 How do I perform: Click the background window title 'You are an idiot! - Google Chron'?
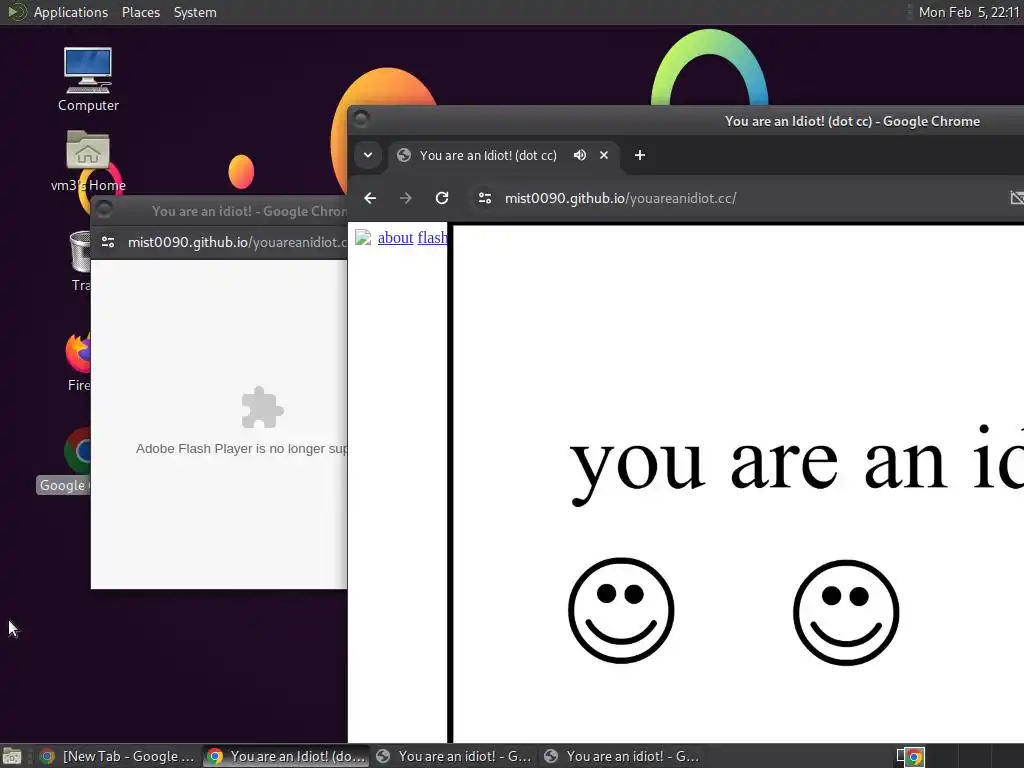click(249, 211)
